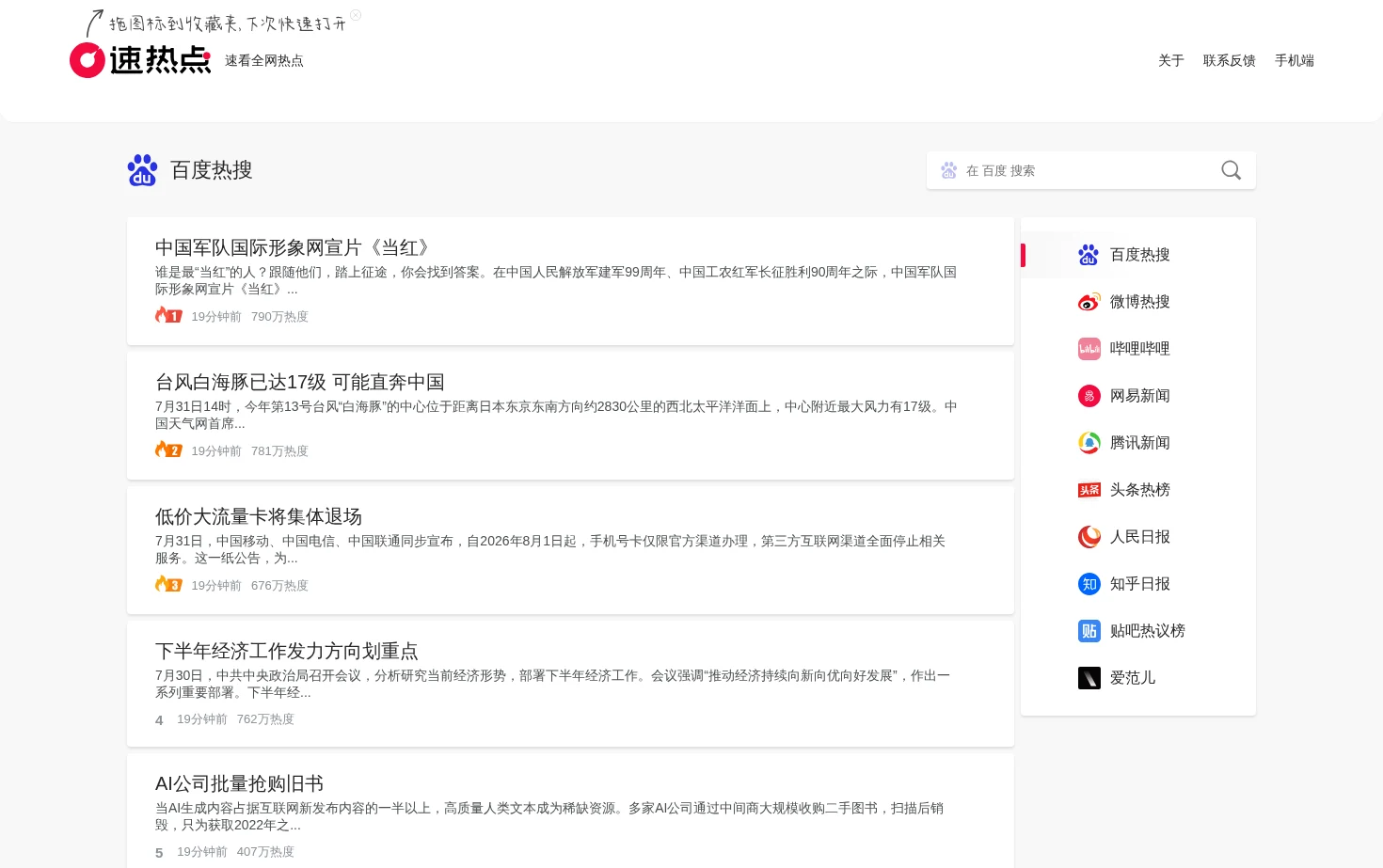1383x868 pixels.
Task: Switch to 哔哩哔哩 in the sidebar
Action: point(1138,349)
